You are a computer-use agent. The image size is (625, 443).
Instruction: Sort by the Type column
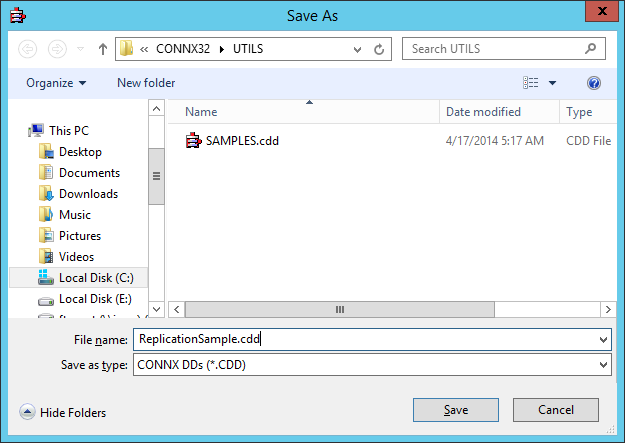pyautogui.click(x=588, y=112)
